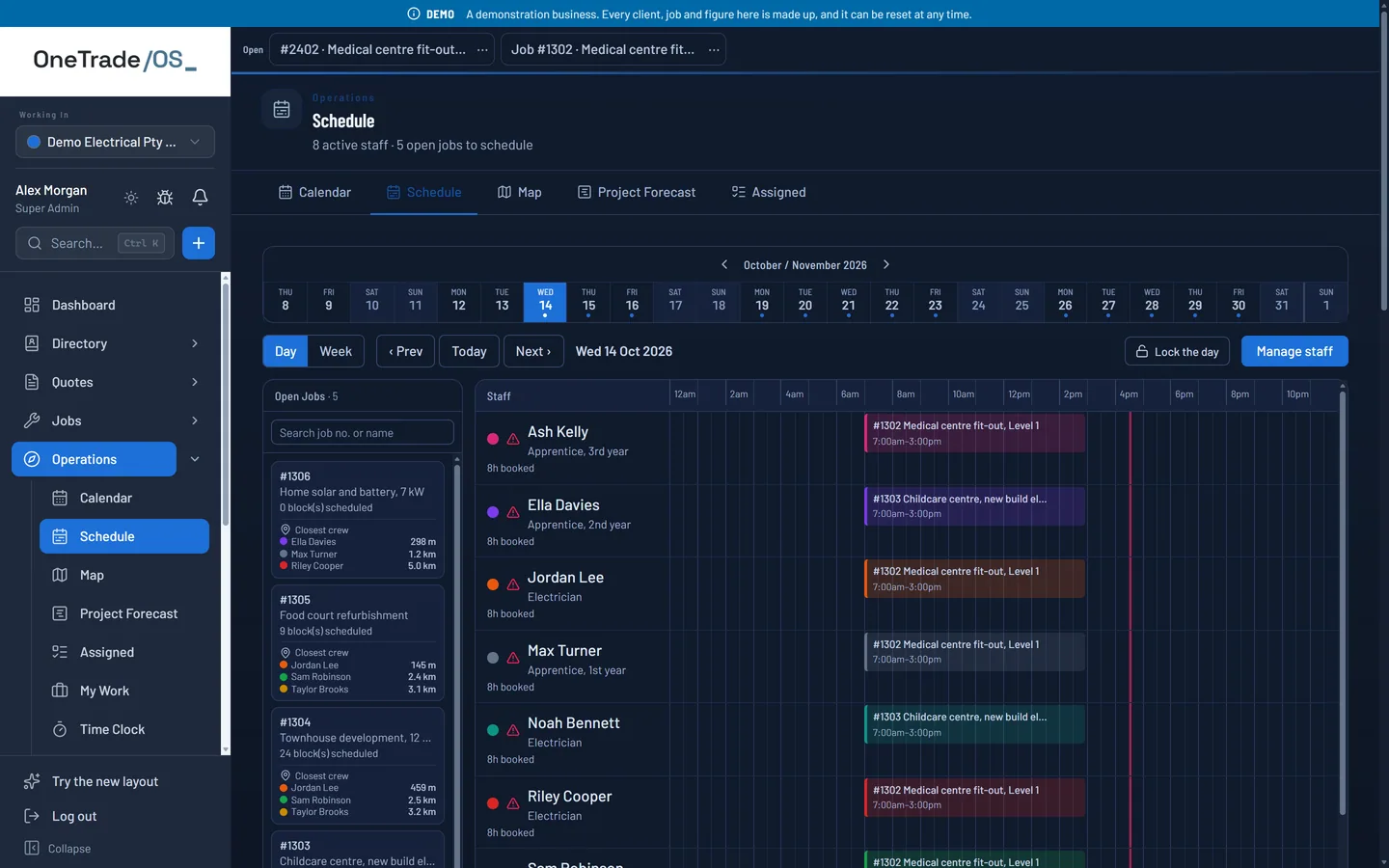Open options menu for the #2402 tab

click(x=482, y=49)
